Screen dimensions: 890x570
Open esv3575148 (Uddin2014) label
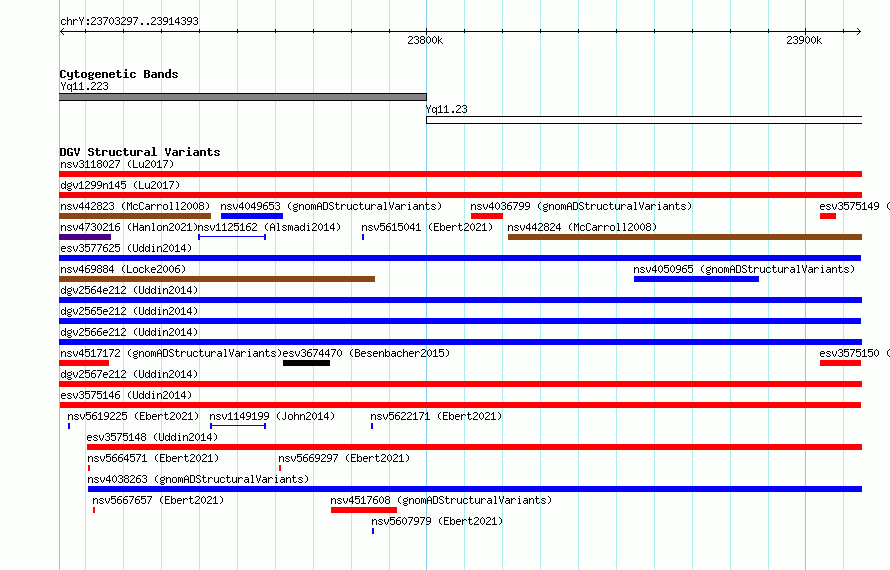pyautogui.click(x=152, y=437)
